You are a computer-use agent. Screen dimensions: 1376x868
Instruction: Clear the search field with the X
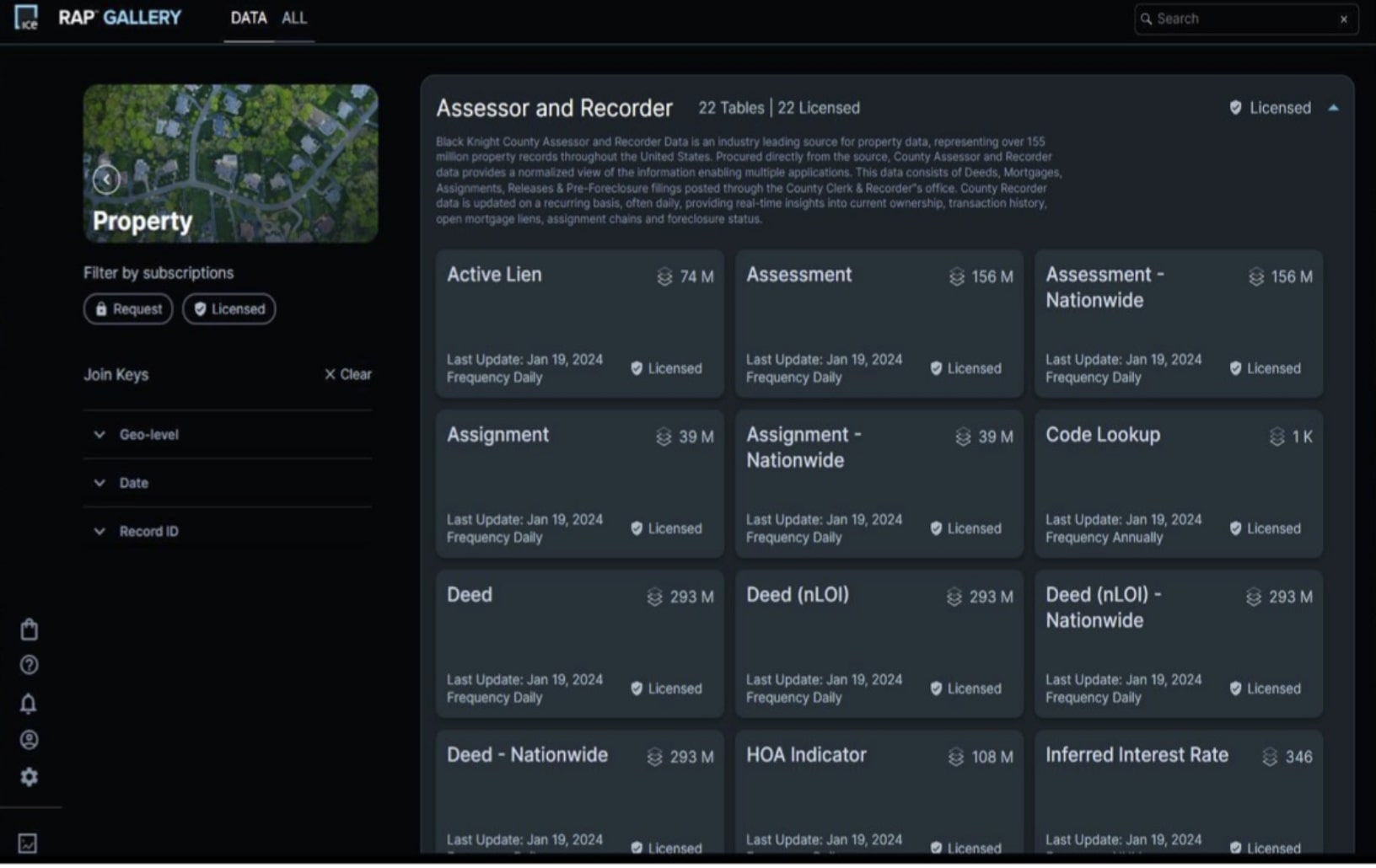(x=1344, y=19)
